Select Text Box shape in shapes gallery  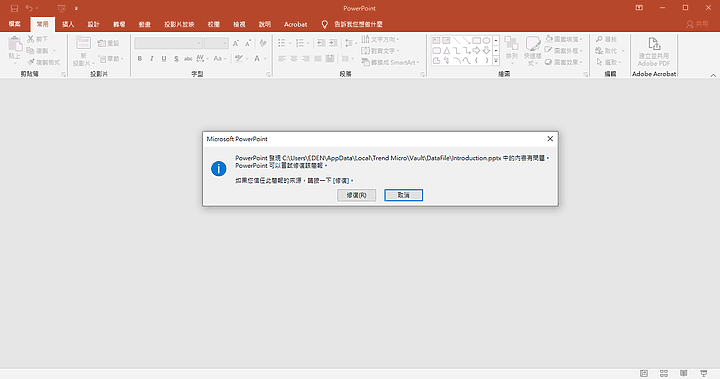pos(436,40)
